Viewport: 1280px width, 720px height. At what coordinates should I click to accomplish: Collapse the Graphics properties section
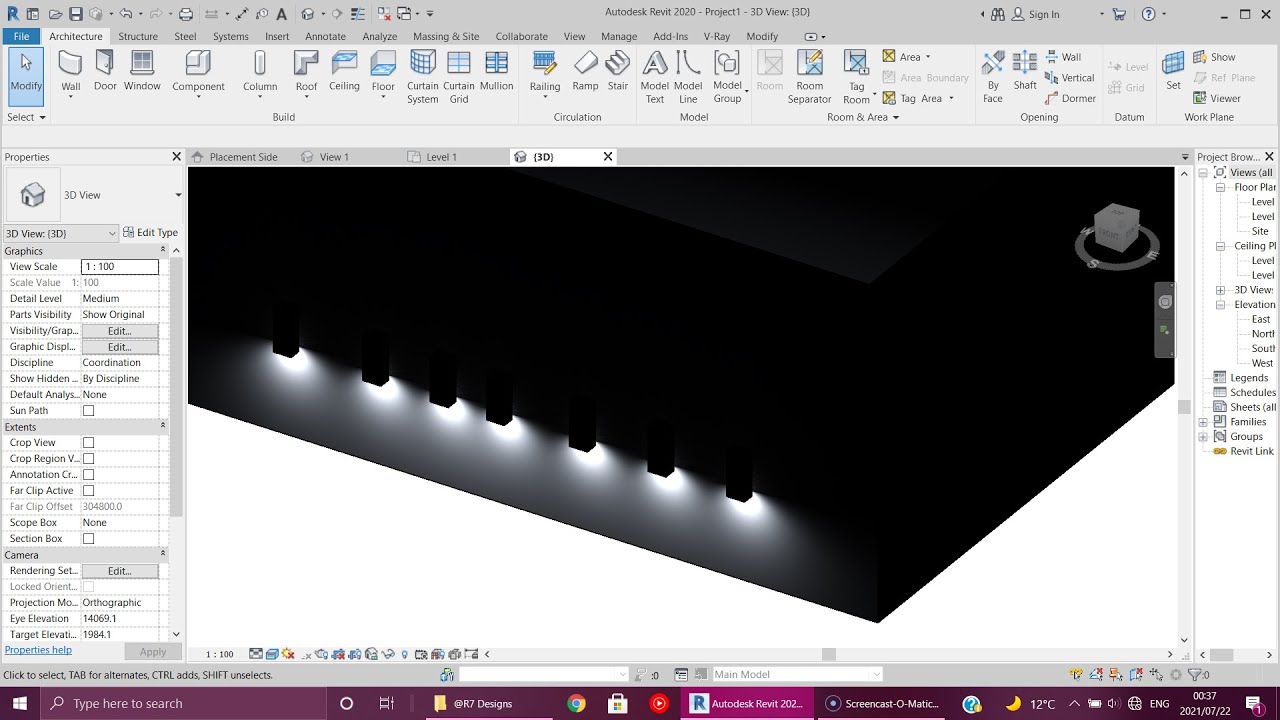(163, 250)
